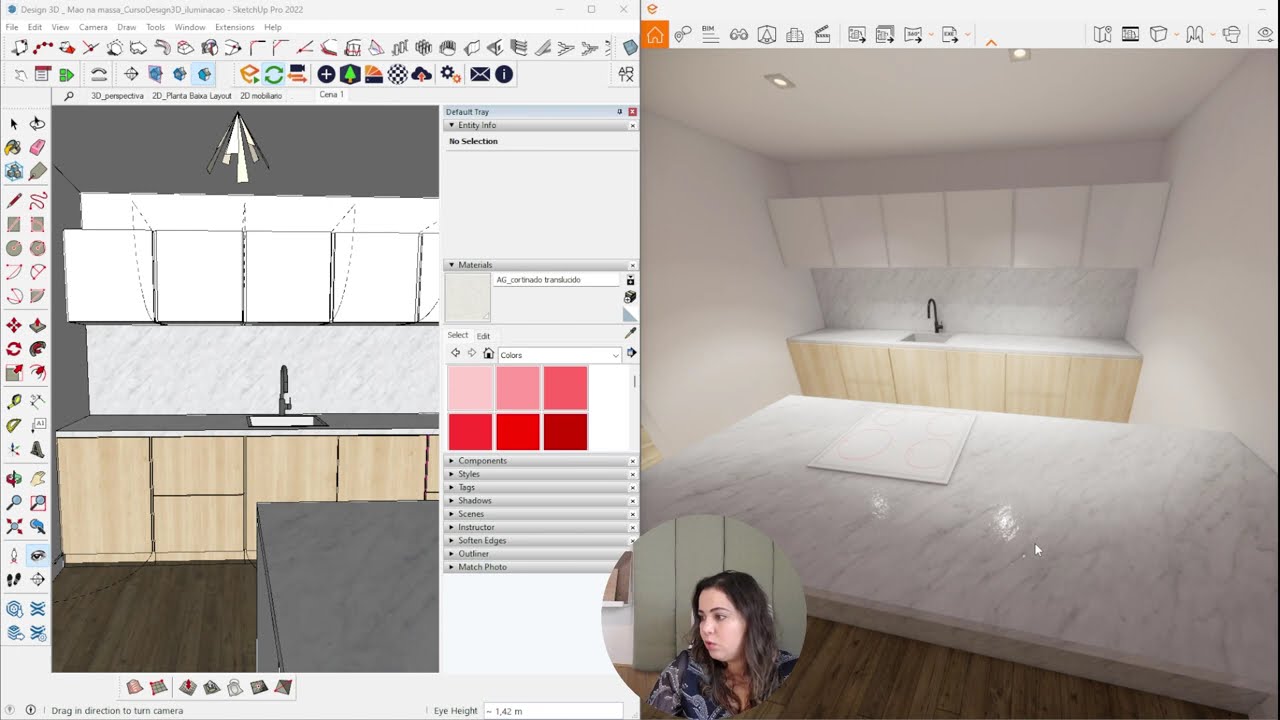Open Enscape video editor clapperboard icon

tap(823, 34)
